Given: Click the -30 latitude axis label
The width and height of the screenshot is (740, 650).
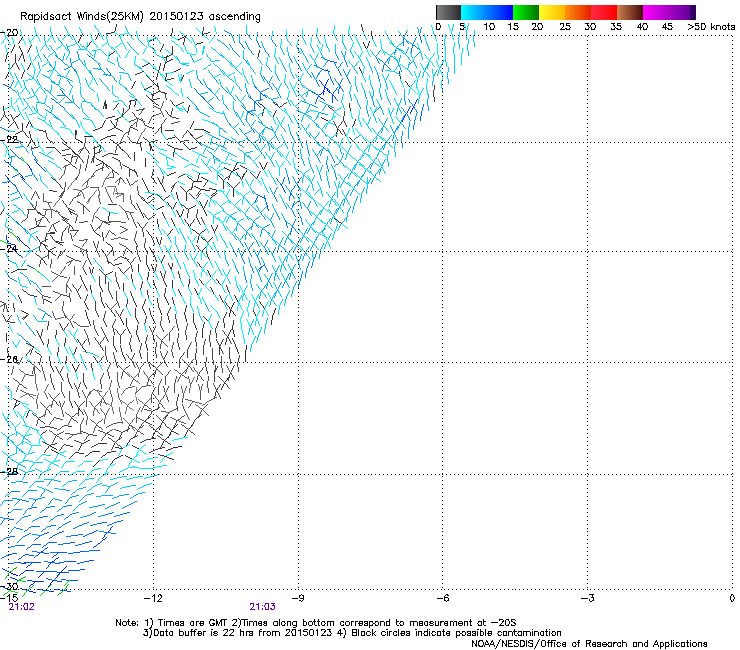Looking at the screenshot, I should tap(9, 587).
